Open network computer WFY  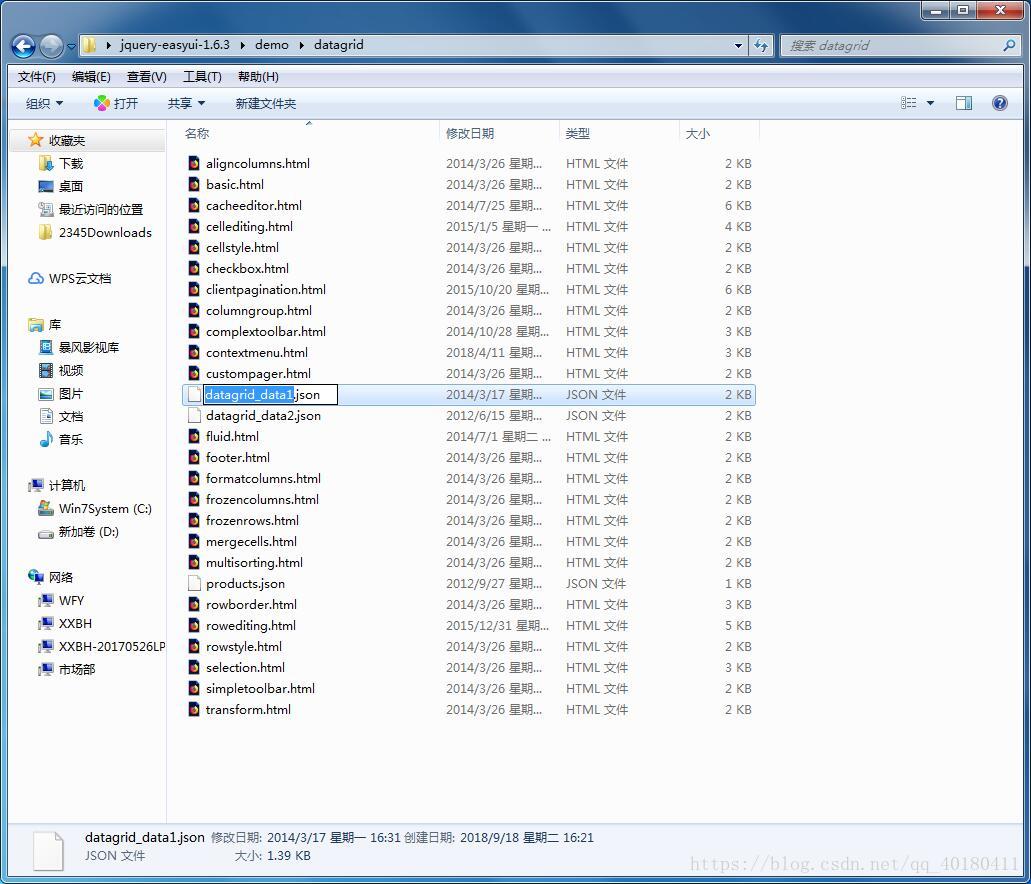point(71,601)
